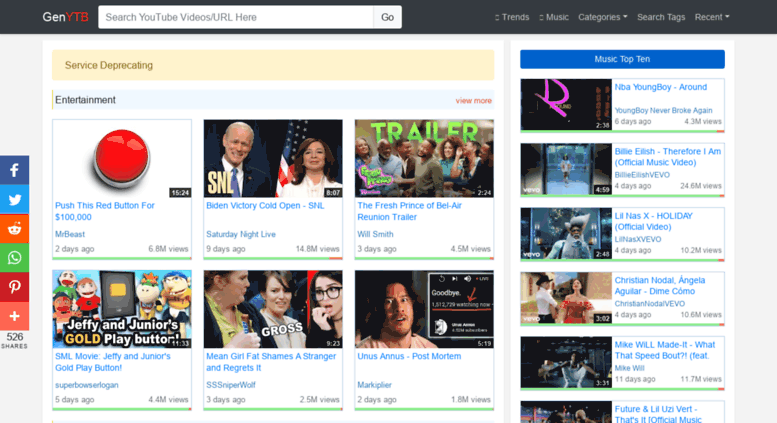
Task: Click the Service Deprecating notice
Action: pyautogui.click(x=273, y=65)
